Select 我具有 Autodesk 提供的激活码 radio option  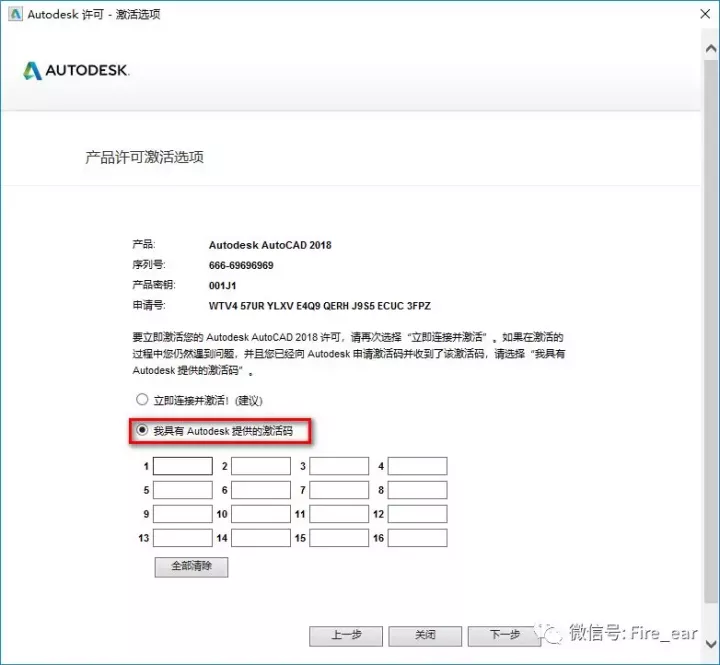coord(142,431)
